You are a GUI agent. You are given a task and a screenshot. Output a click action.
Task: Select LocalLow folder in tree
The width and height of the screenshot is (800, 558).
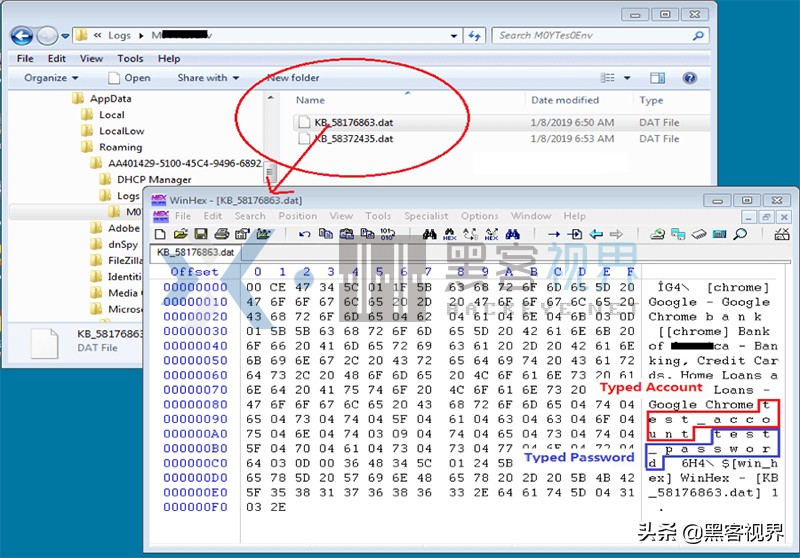(121, 131)
